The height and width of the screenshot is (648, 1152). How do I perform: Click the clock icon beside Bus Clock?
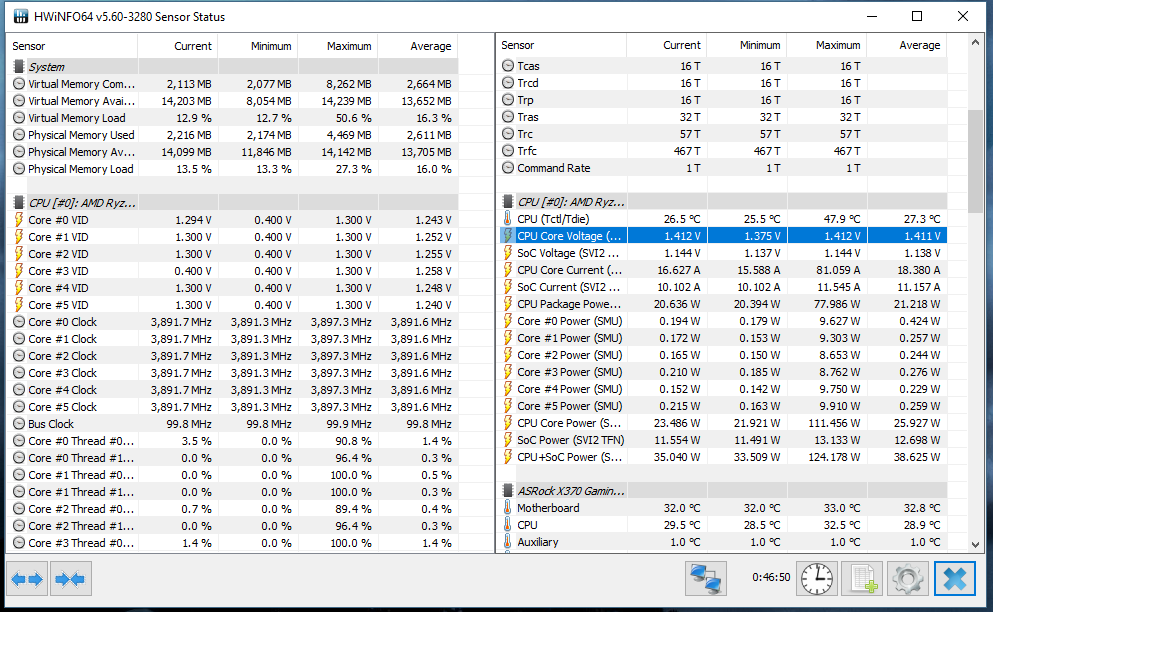pos(19,424)
